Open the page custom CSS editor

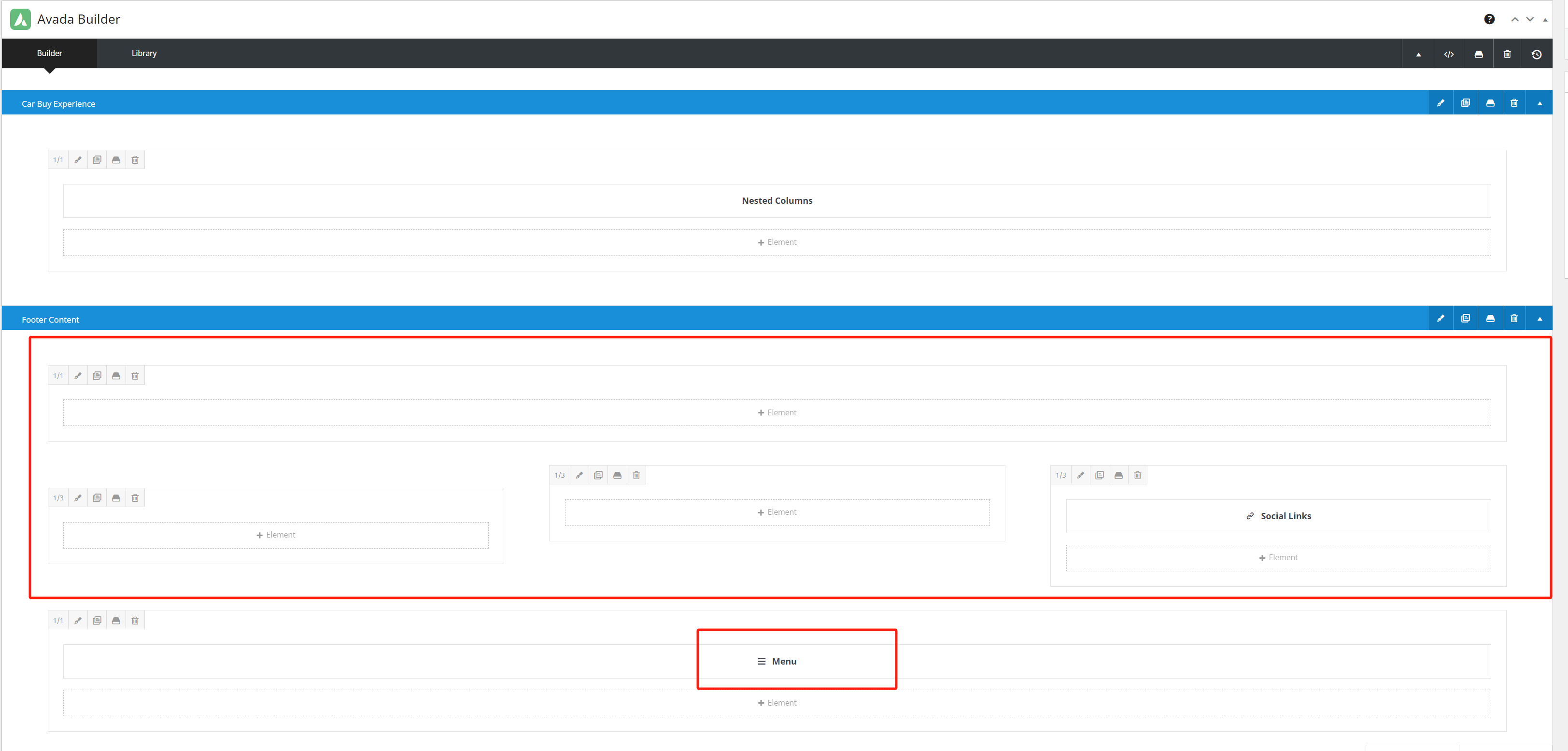click(x=1449, y=54)
